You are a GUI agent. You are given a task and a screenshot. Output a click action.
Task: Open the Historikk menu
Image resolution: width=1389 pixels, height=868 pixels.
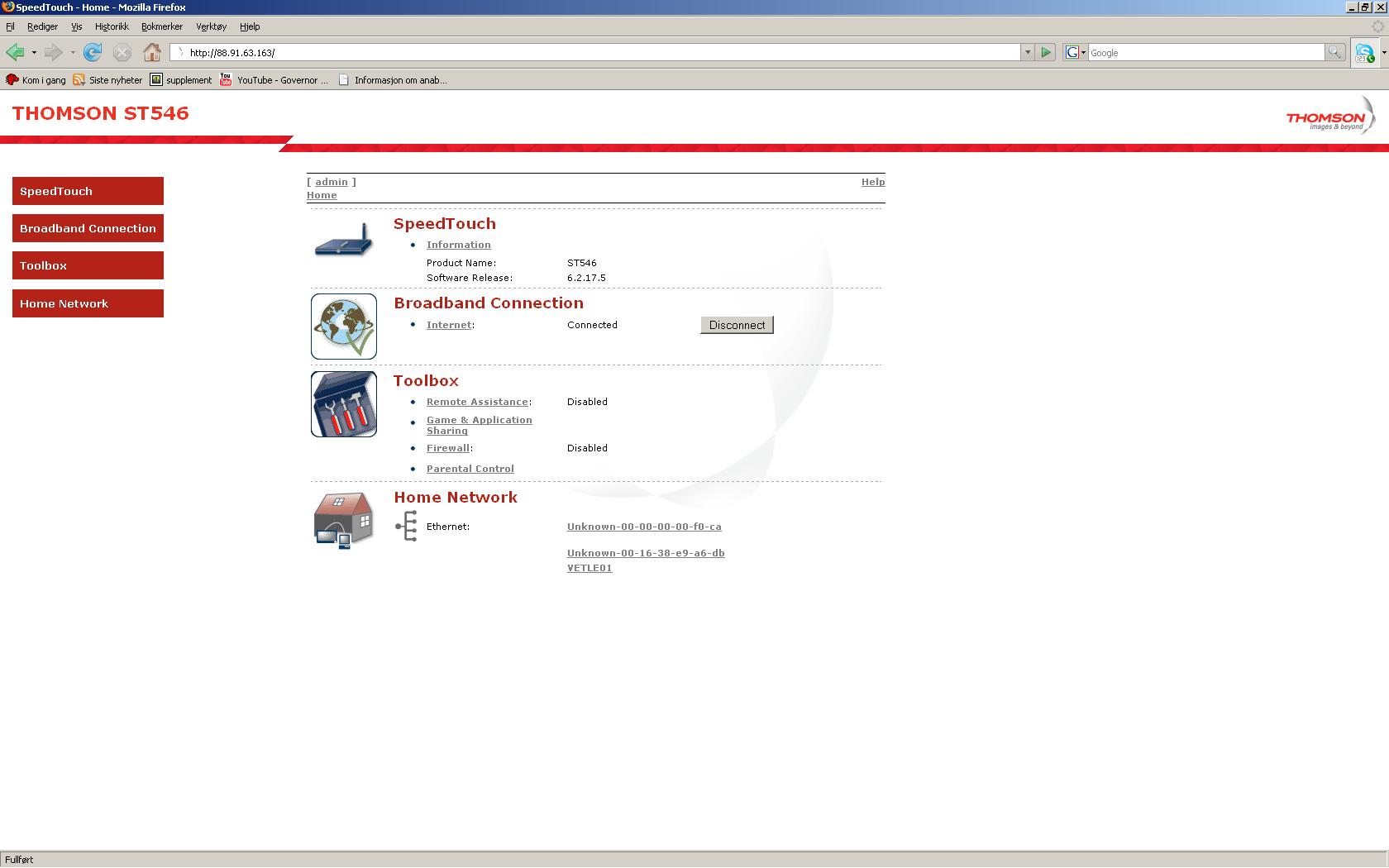click(x=112, y=26)
